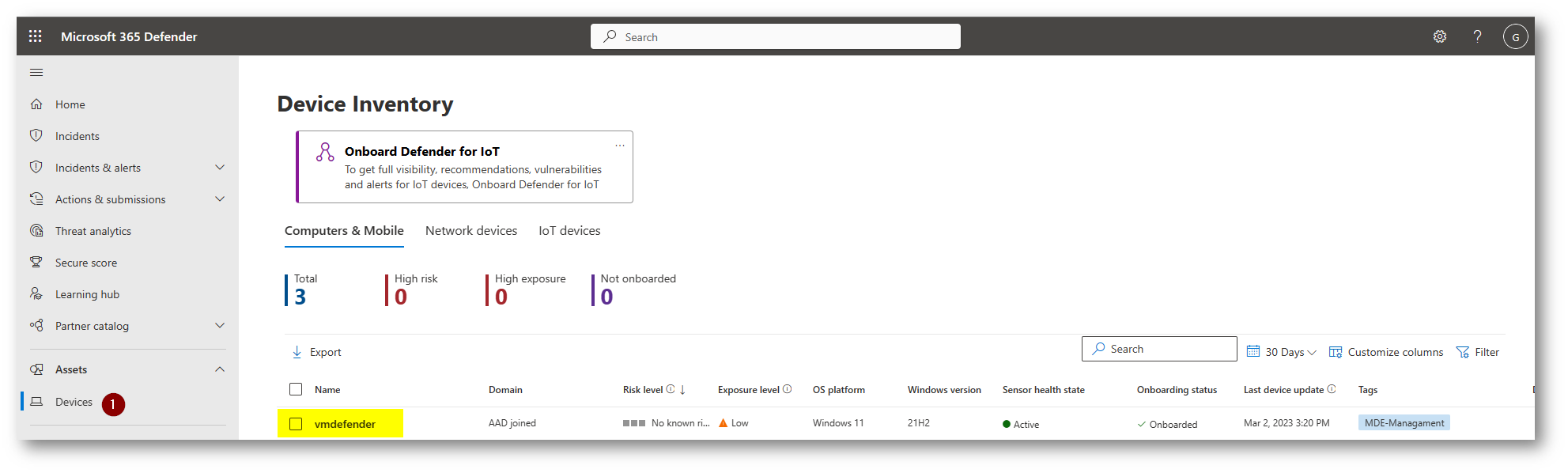Open the 30 Days time range dropdown
Image resolution: width=1568 pixels, height=473 pixels.
pyautogui.click(x=1282, y=352)
